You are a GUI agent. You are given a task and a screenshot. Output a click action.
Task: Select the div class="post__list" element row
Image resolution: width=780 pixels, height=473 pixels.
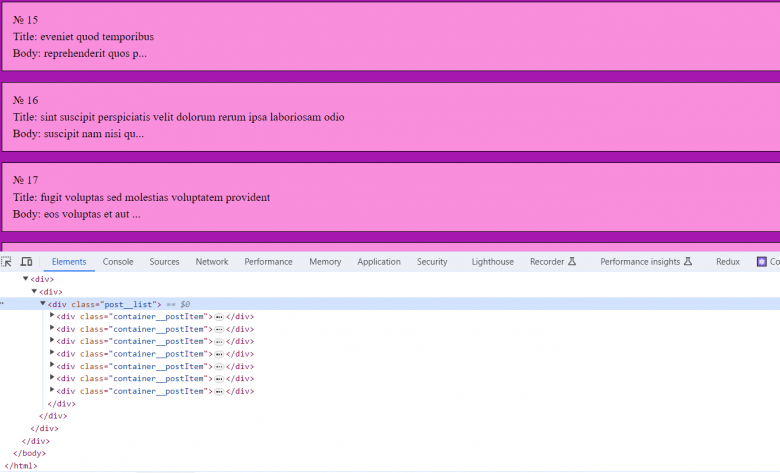pos(390,304)
